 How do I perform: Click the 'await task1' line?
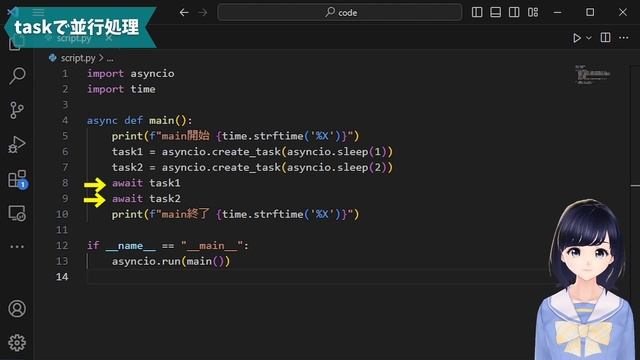146,183
